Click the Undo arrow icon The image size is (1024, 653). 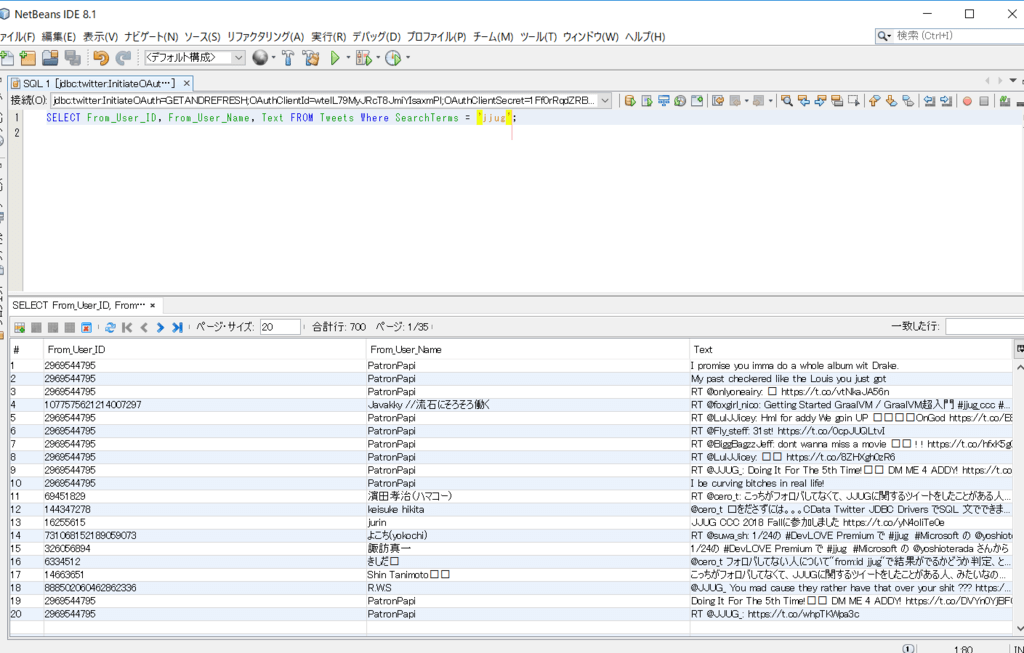[100, 58]
